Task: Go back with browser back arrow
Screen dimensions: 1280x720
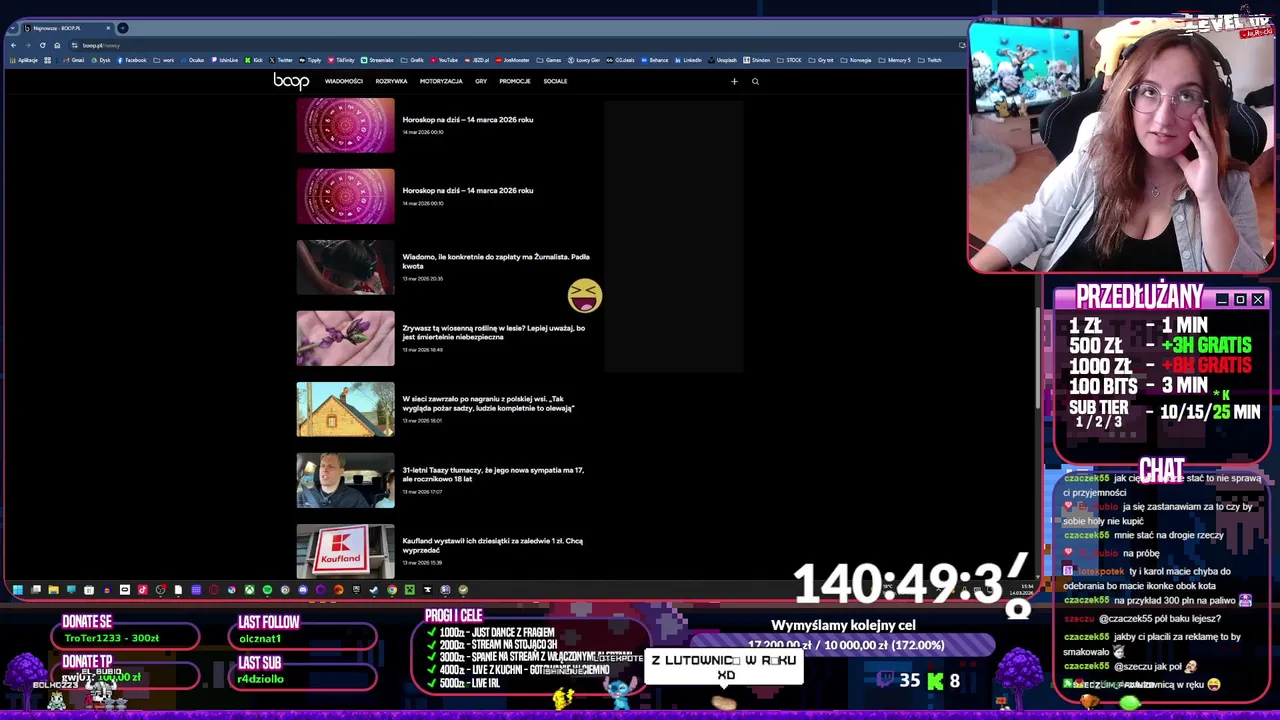Action: [x=13, y=45]
